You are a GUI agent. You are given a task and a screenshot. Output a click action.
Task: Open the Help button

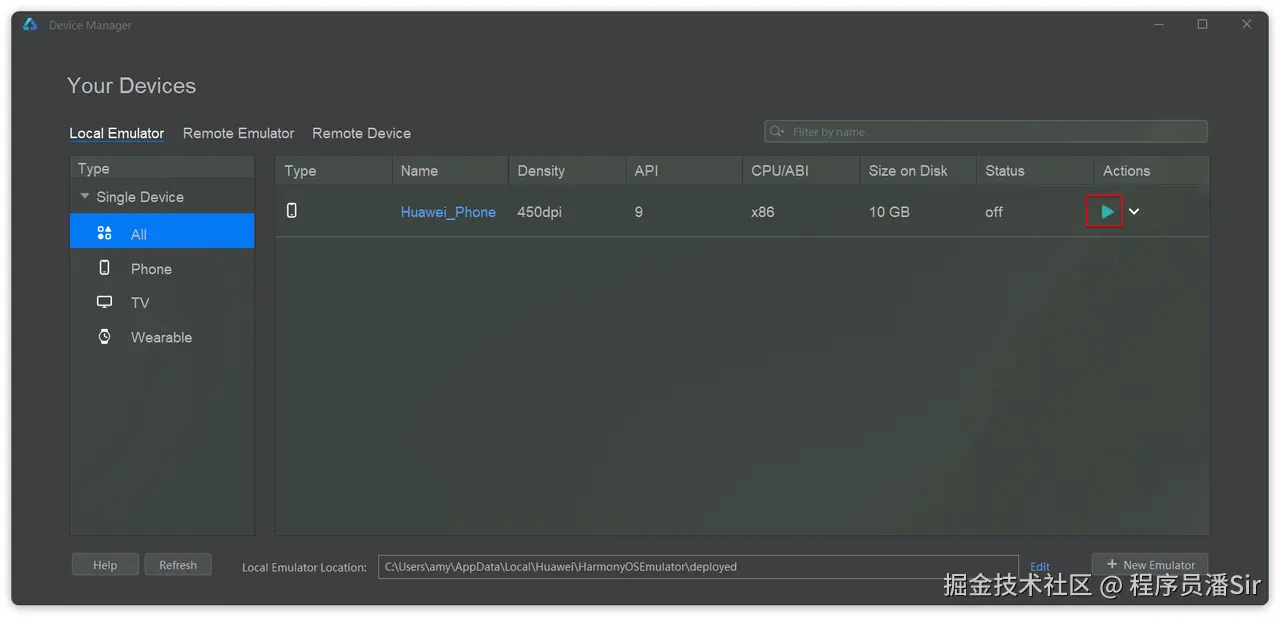point(105,565)
